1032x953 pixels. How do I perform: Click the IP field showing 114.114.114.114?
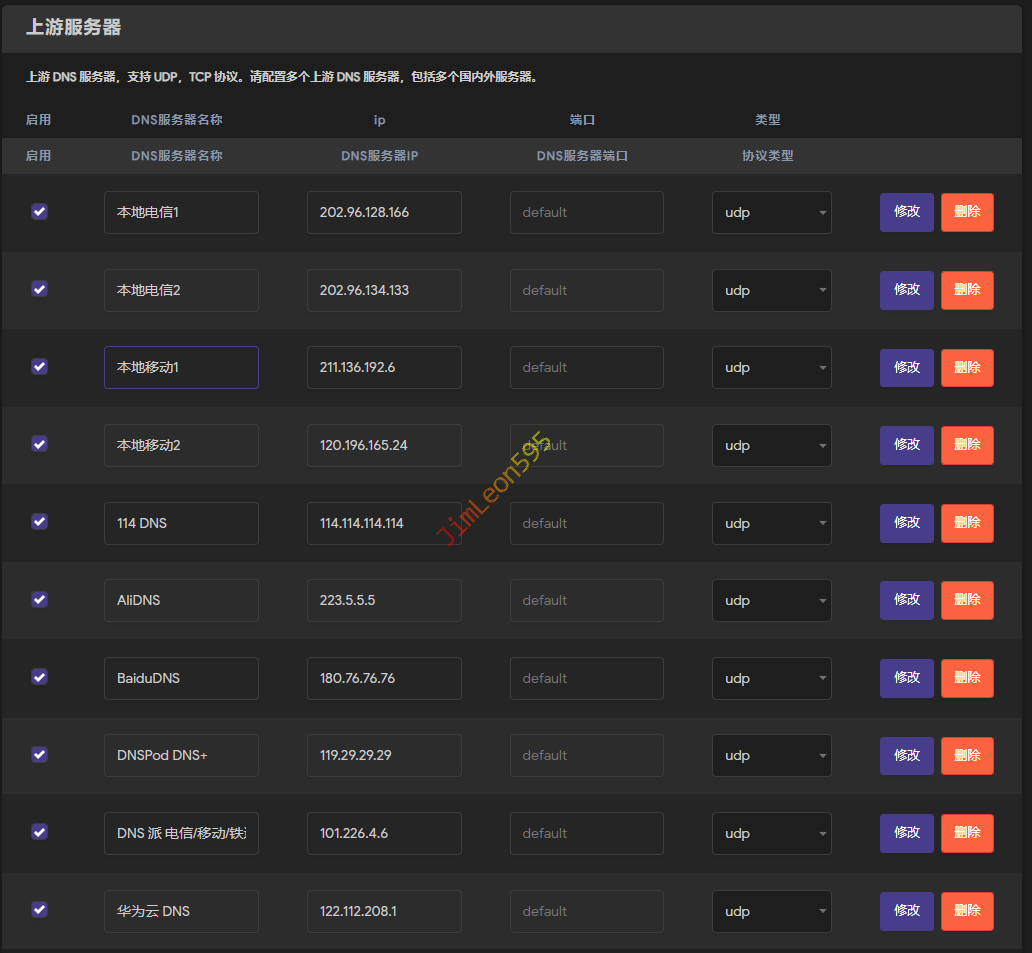(x=384, y=523)
